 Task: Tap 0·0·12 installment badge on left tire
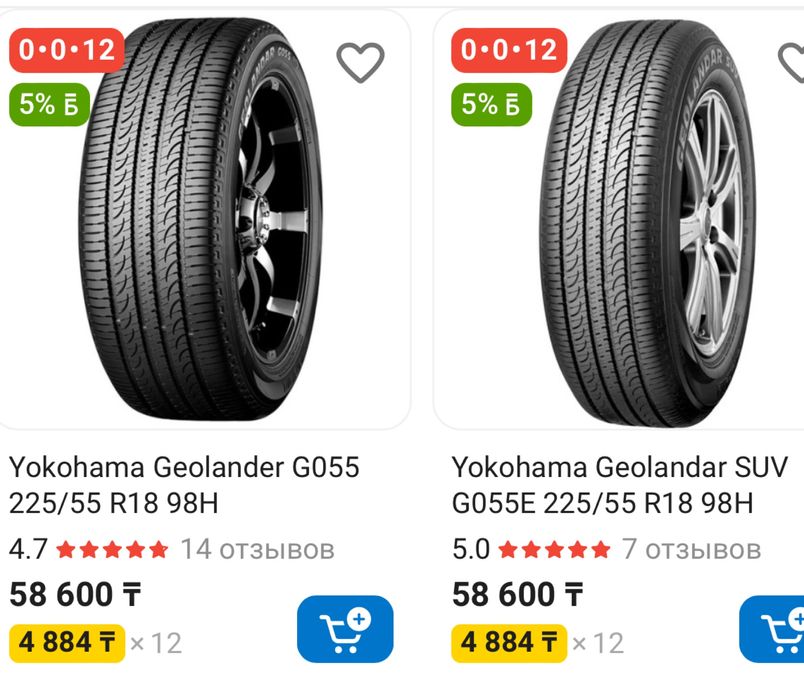click(66, 49)
